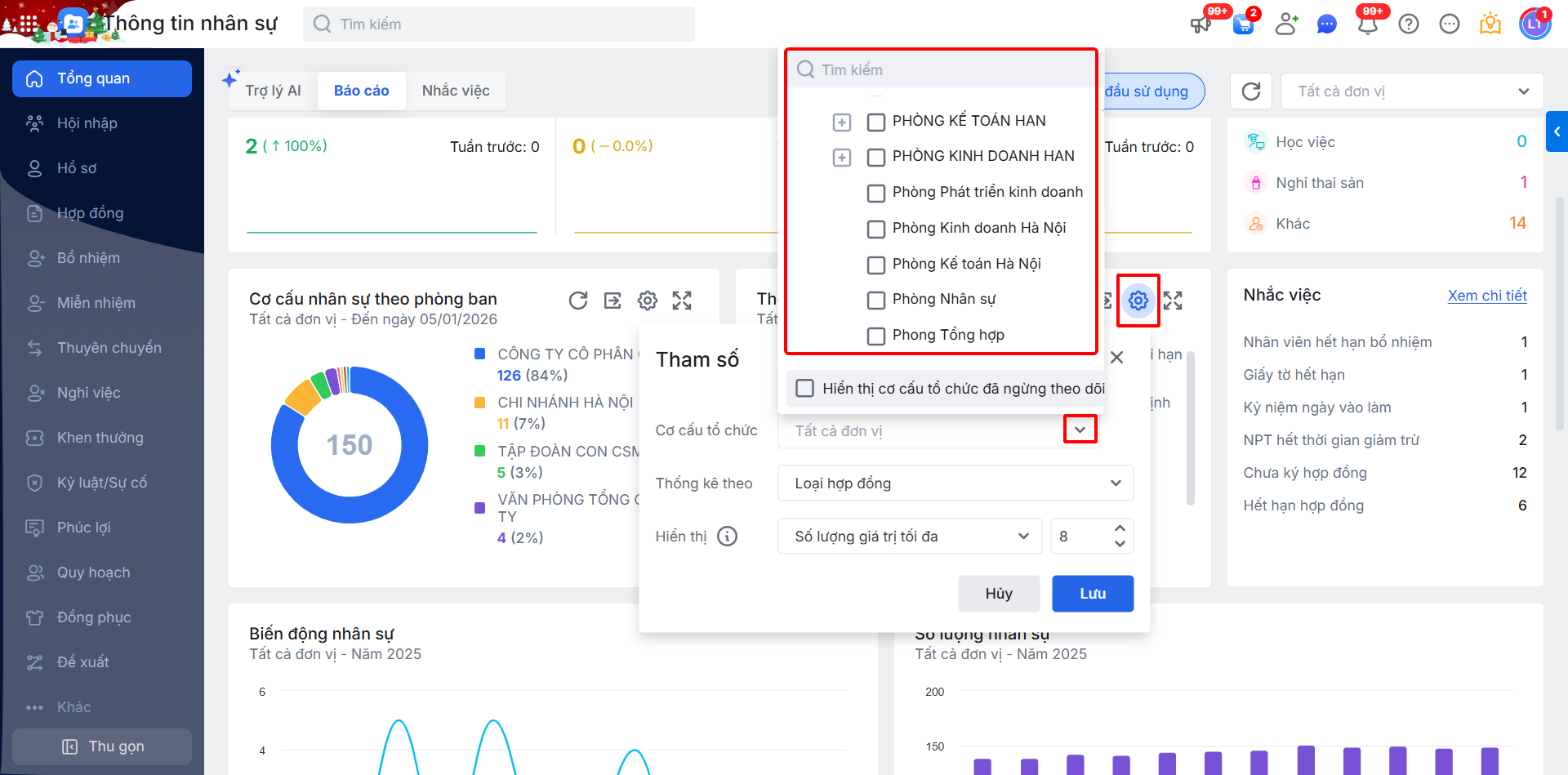1568x775 pixels.
Task: Open the app grid launcher icon
Action: [x=29, y=24]
